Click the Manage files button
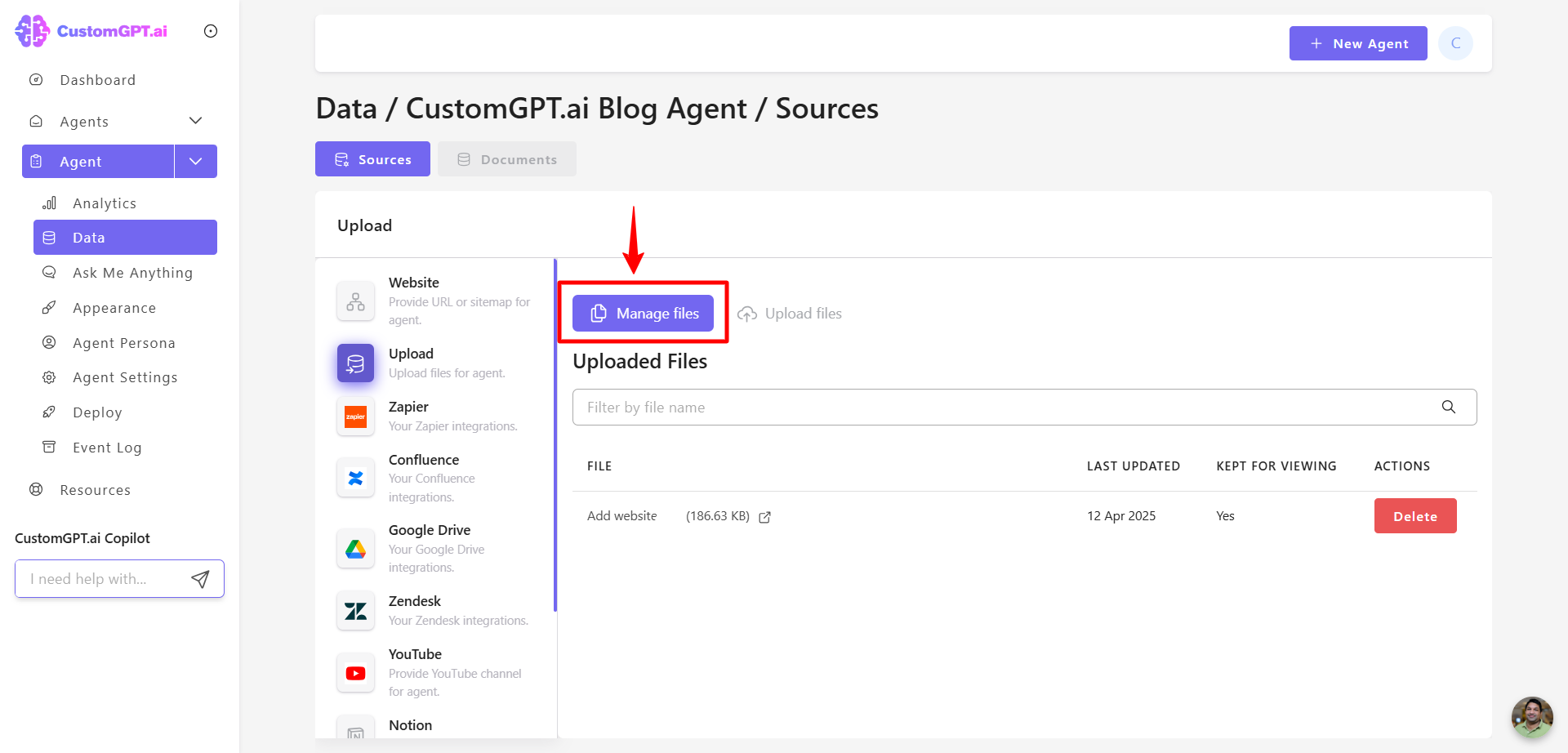The width and height of the screenshot is (1568, 753). coord(643,314)
